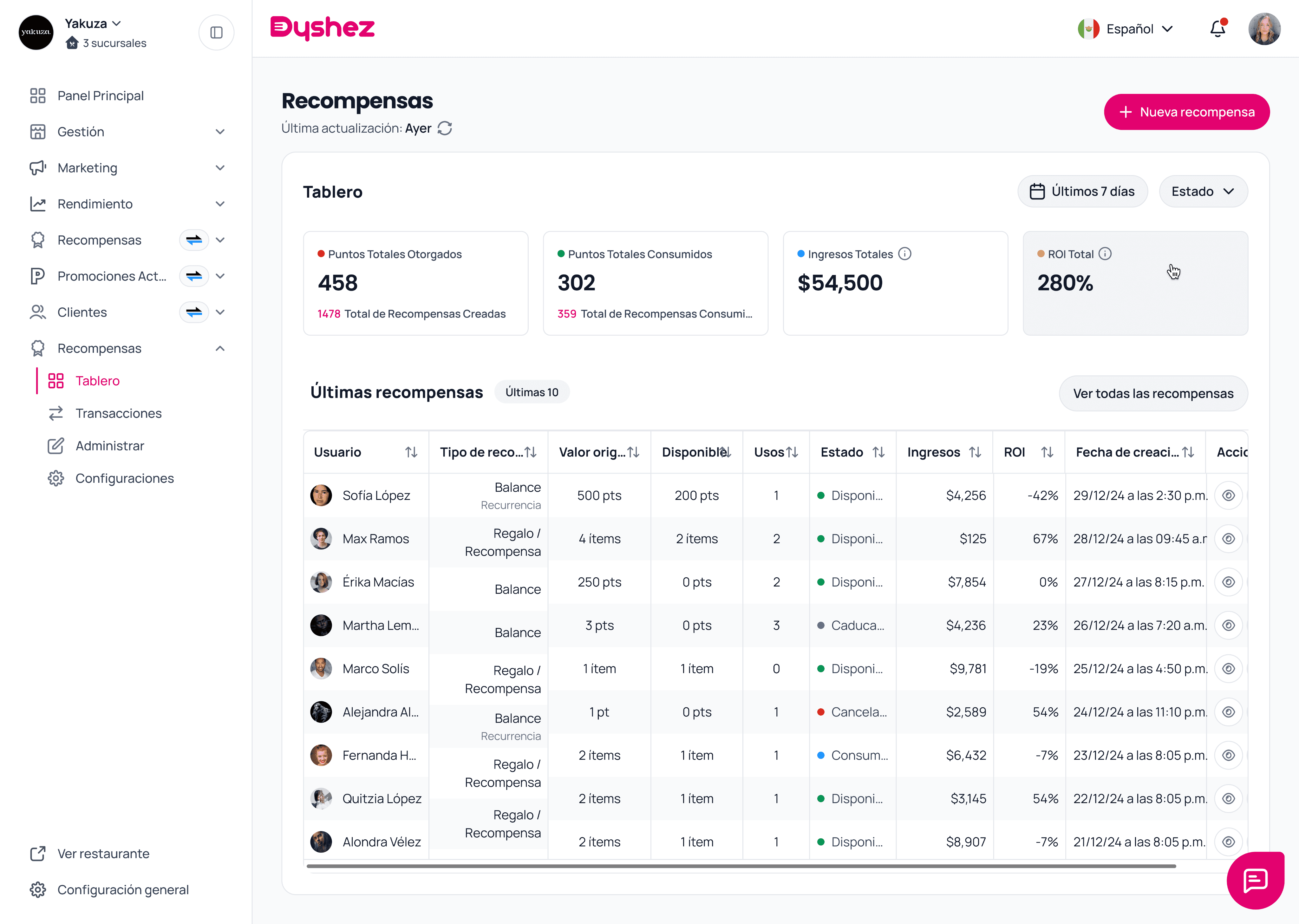Expand the Clientes menu chevron
Image resolution: width=1299 pixels, height=924 pixels.
(x=220, y=312)
